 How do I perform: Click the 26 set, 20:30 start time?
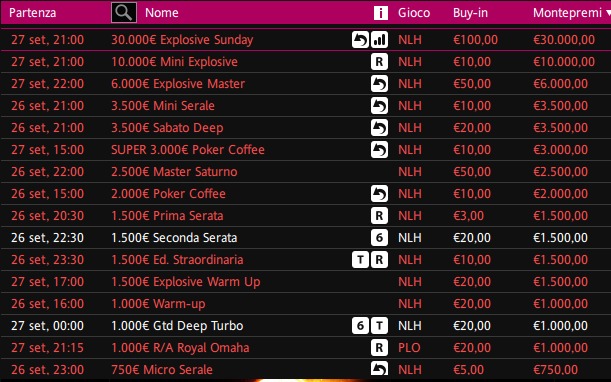tap(47, 216)
